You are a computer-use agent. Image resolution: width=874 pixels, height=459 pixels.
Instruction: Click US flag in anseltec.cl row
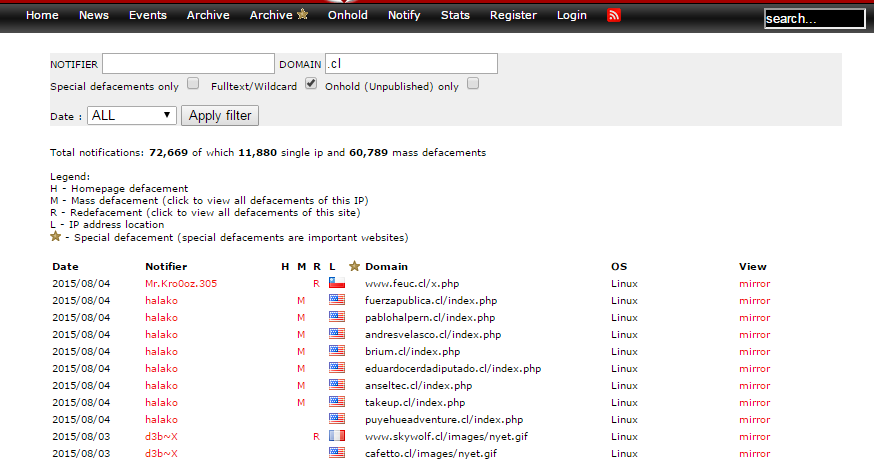tap(337, 385)
